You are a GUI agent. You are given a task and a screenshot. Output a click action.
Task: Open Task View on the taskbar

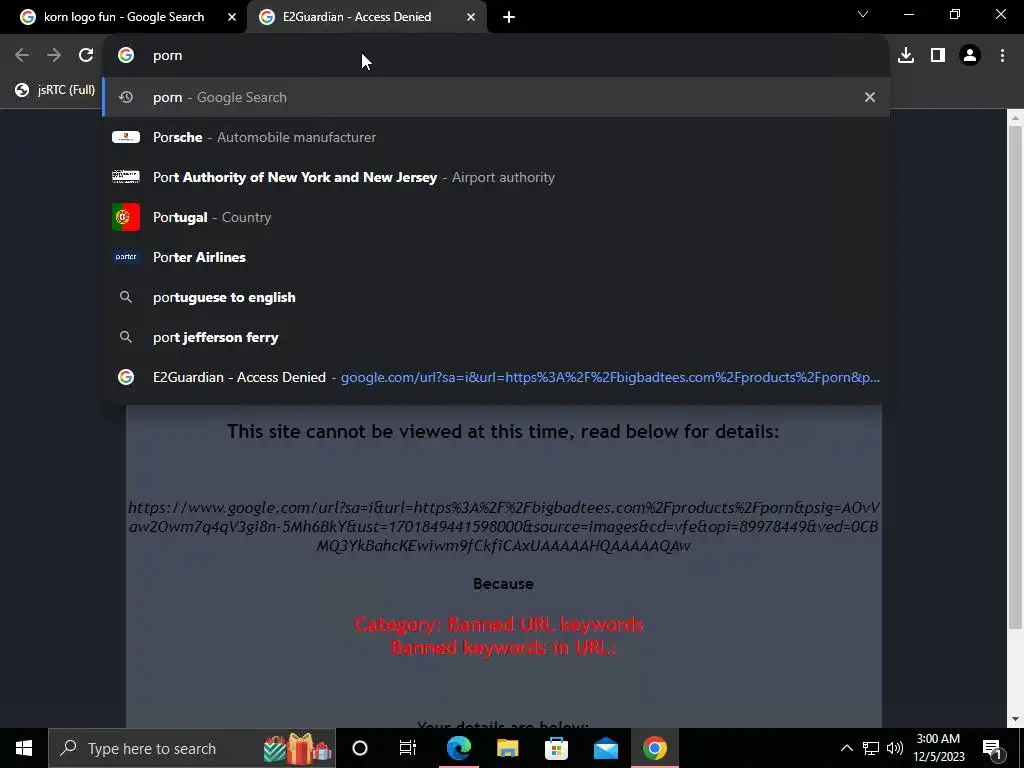[x=408, y=748]
